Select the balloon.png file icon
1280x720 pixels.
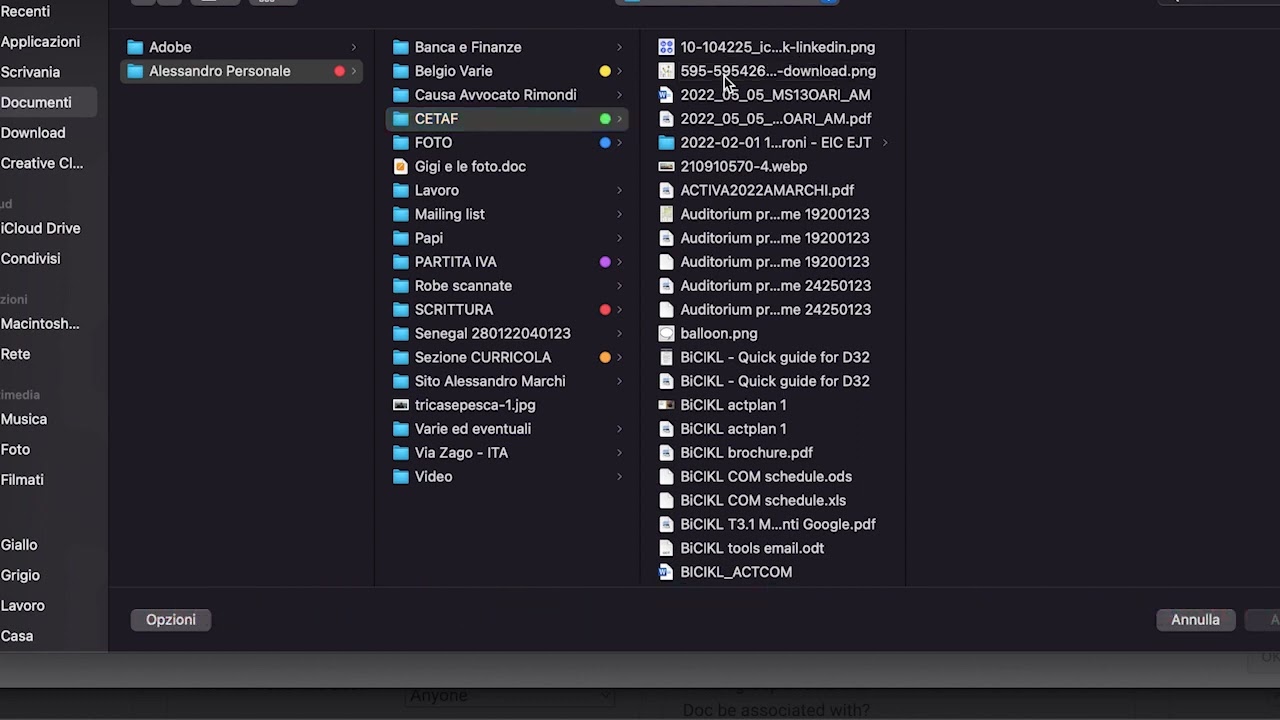point(666,334)
